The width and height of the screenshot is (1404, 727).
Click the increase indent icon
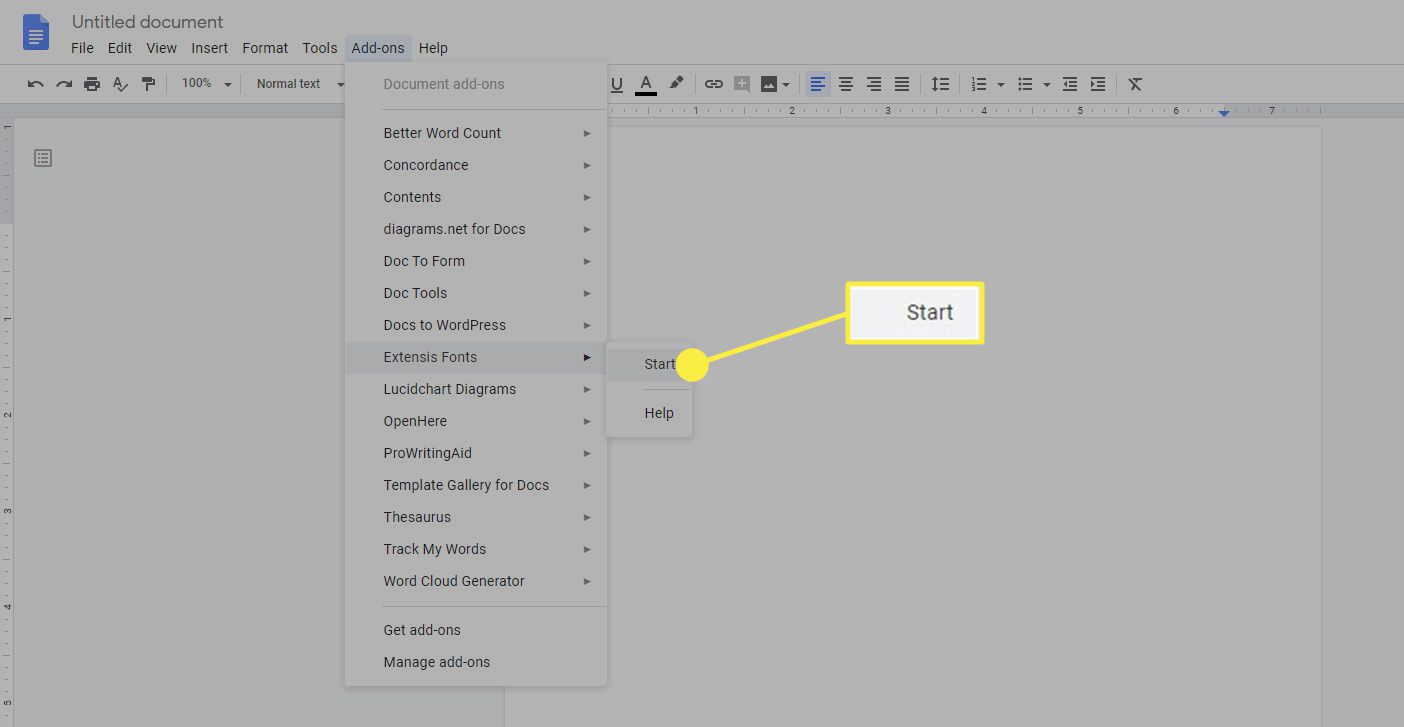tap(1098, 84)
